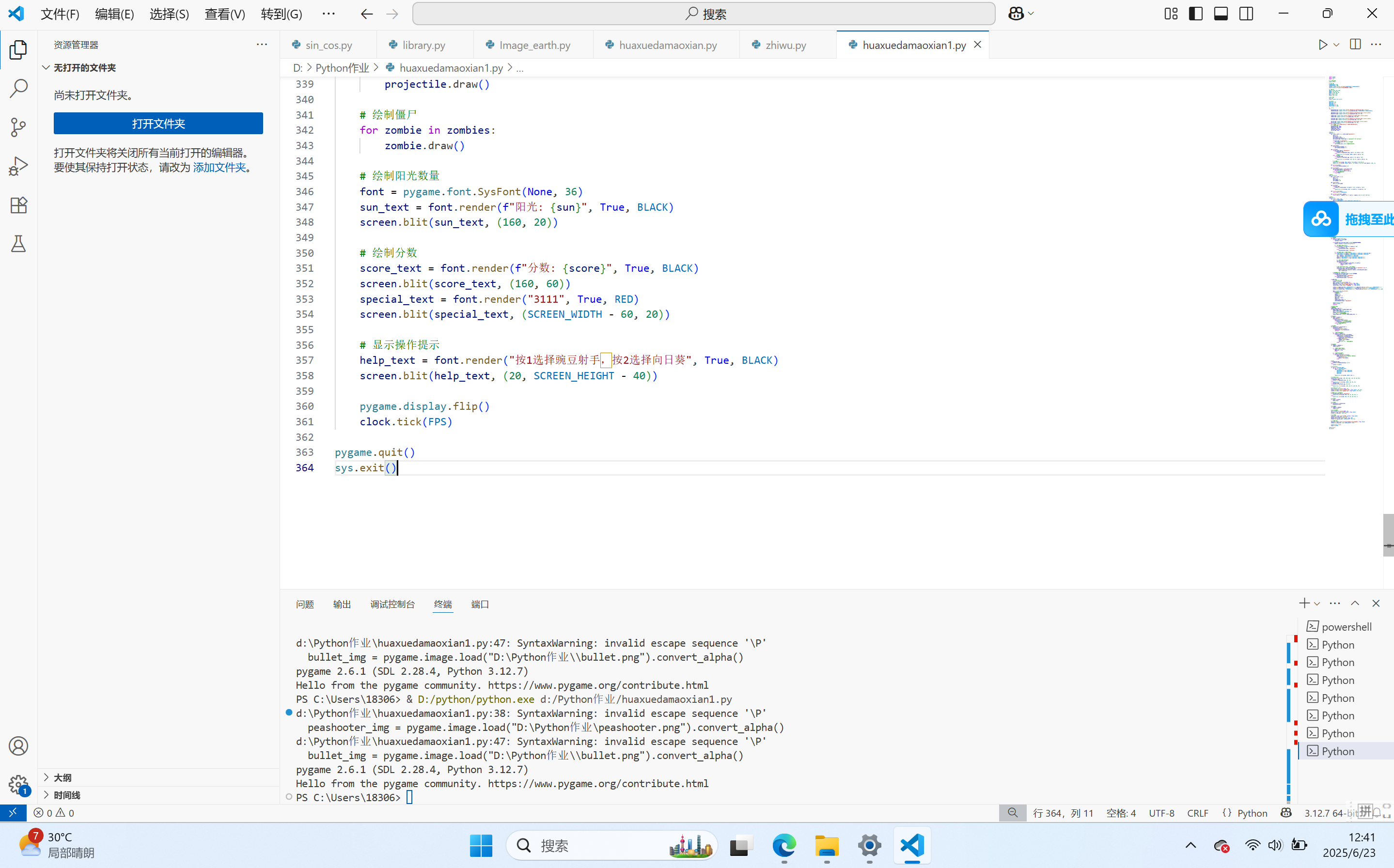This screenshot has width=1394, height=868.
Task: Open the Source Control view
Action: pyautogui.click(x=18, y=127)
